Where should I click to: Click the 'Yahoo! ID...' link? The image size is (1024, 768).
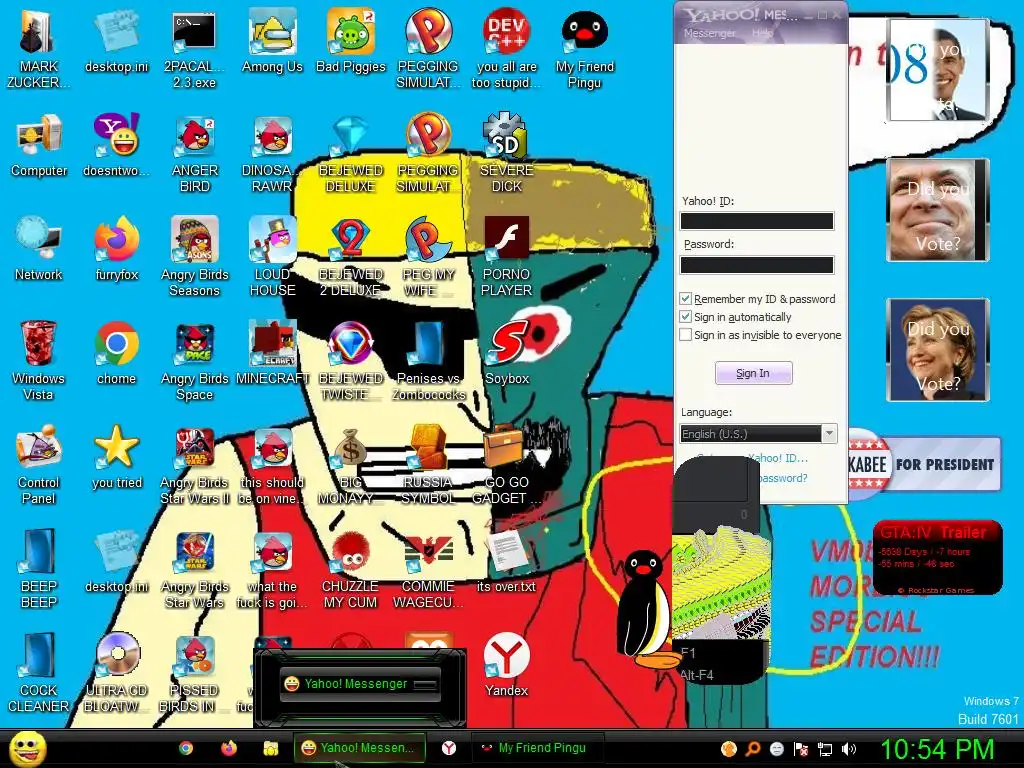(x=778, y=458)
